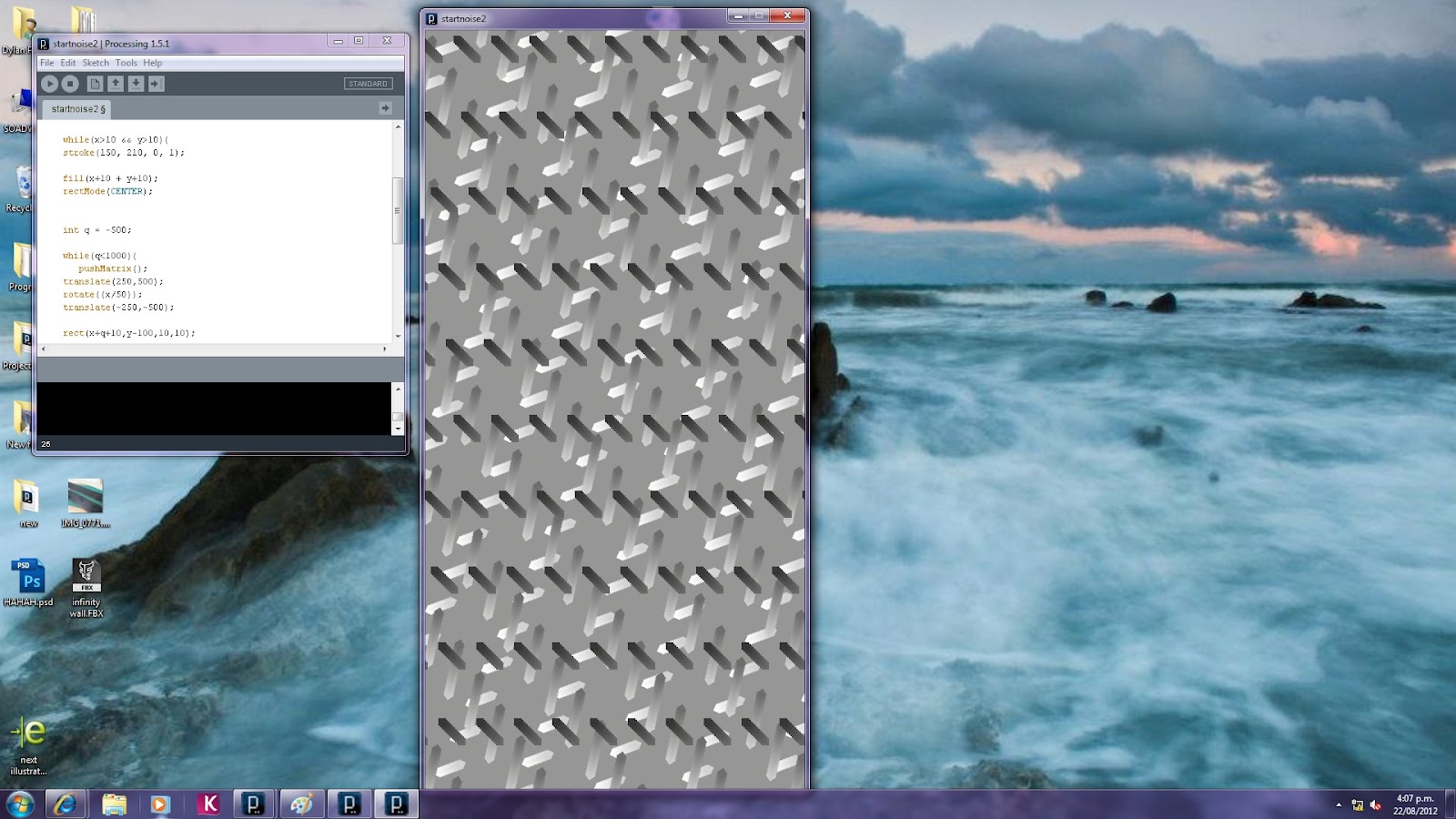The image size is (1456, 819).
Task: Create a new sketch
Action: click(94, 83)
